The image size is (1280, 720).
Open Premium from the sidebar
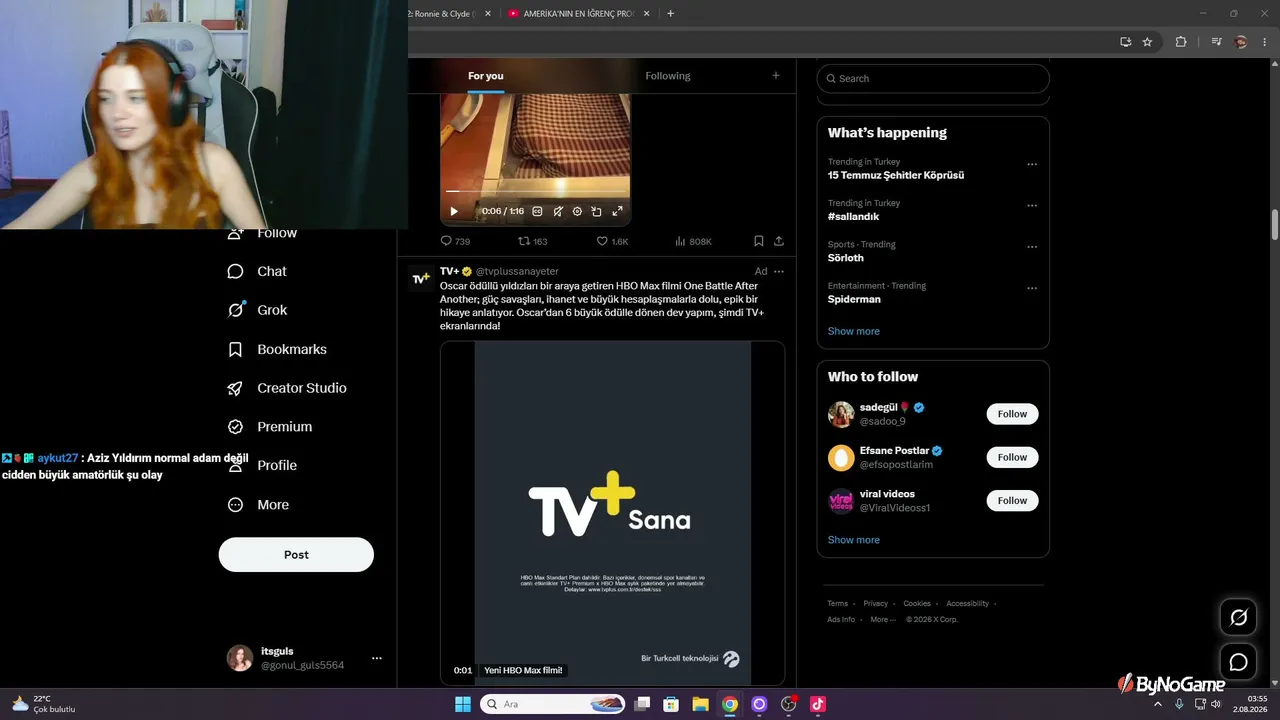270,426
